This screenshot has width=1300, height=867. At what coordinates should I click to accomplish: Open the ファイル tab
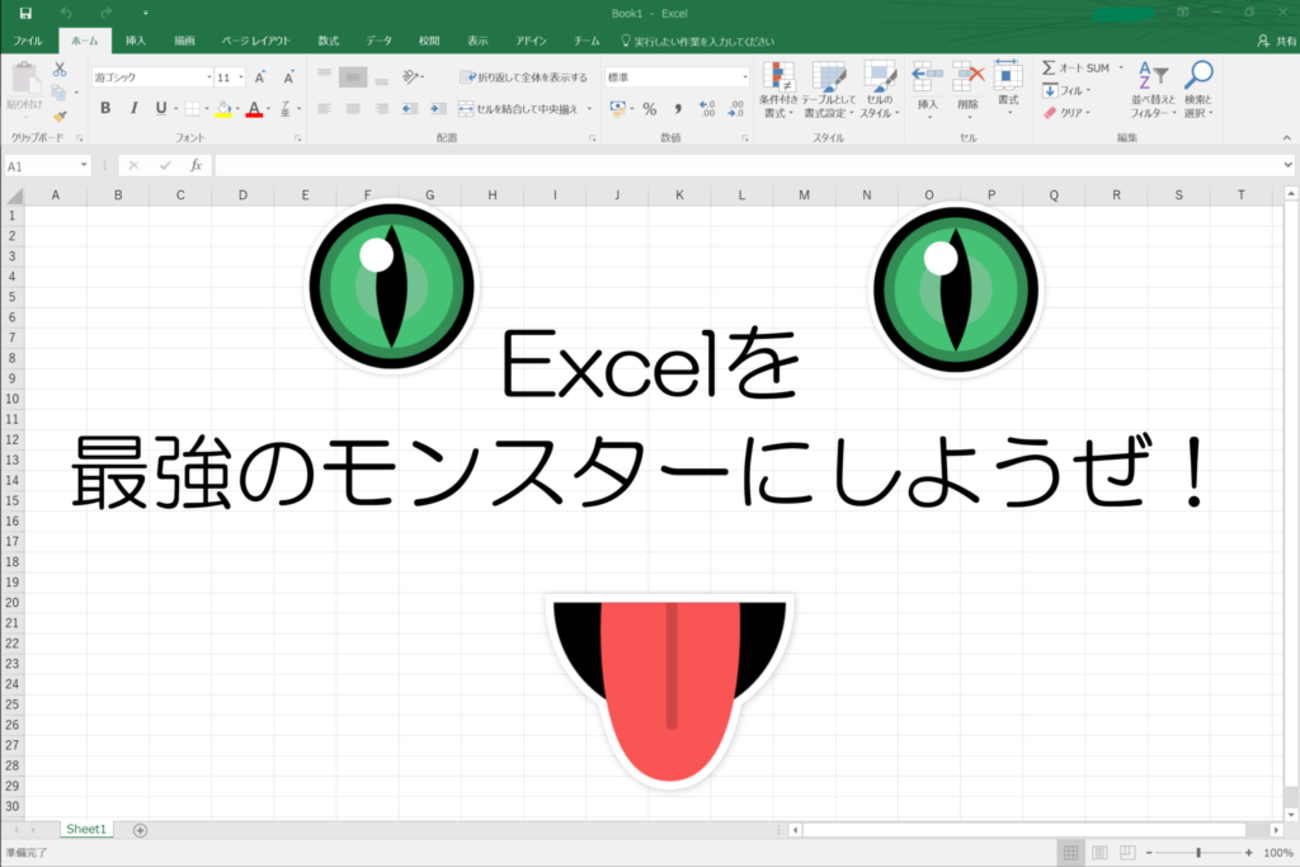(x=27, y=41)
